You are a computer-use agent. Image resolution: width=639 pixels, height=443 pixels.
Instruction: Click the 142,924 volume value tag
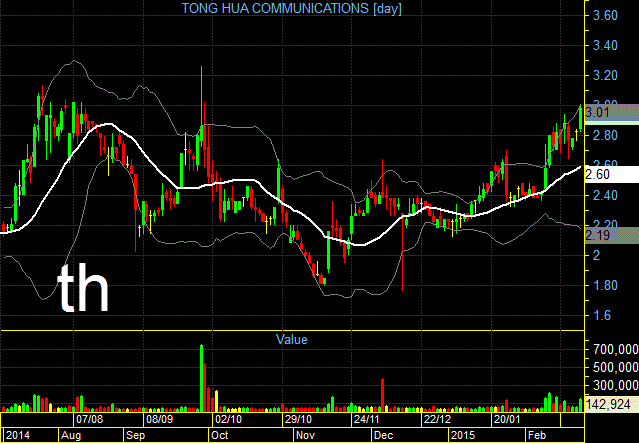pos(611,404)
